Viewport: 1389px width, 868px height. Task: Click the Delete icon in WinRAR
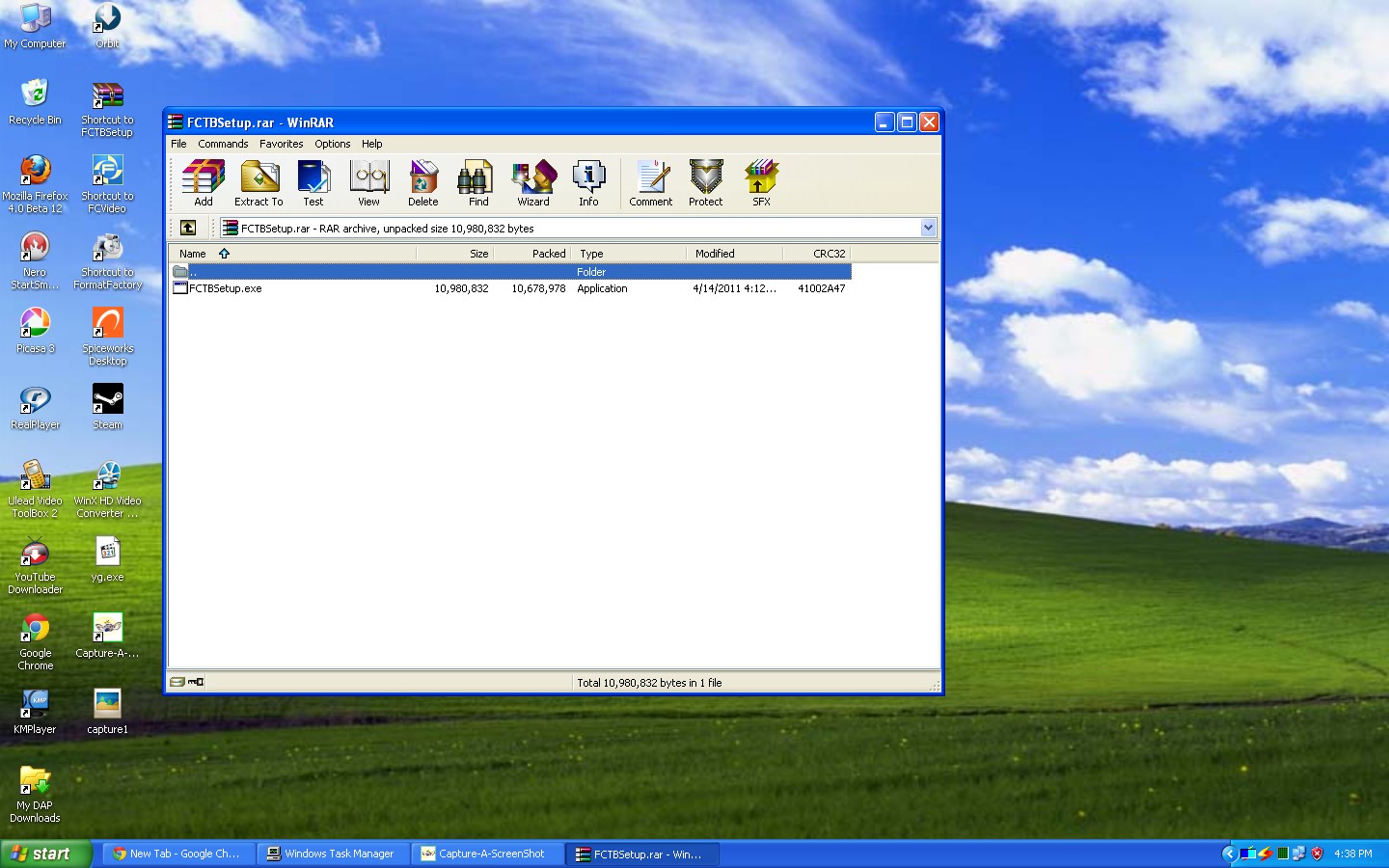[x=423, y=183]
